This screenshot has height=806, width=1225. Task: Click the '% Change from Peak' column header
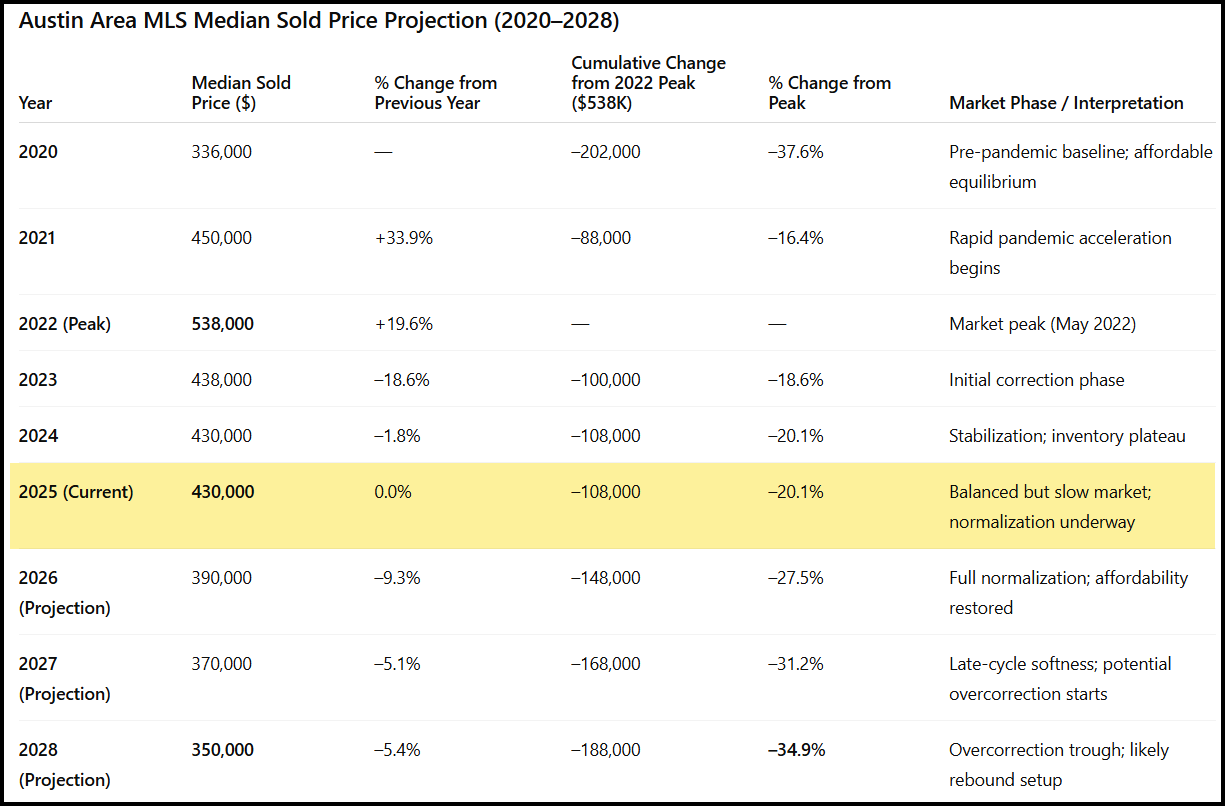point(830,93)
